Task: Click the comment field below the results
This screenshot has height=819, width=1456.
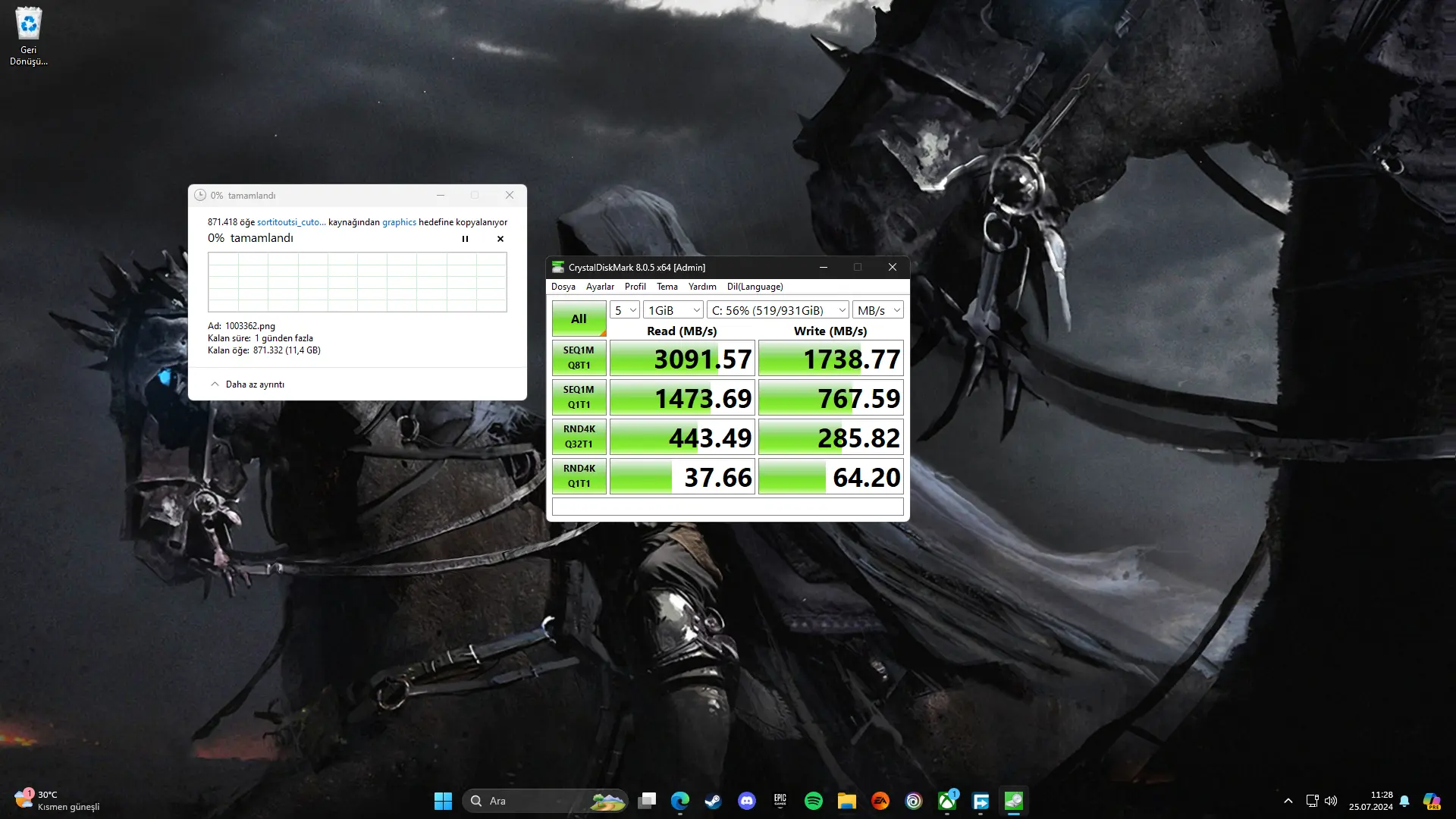Action: click(x=728, y=507)
